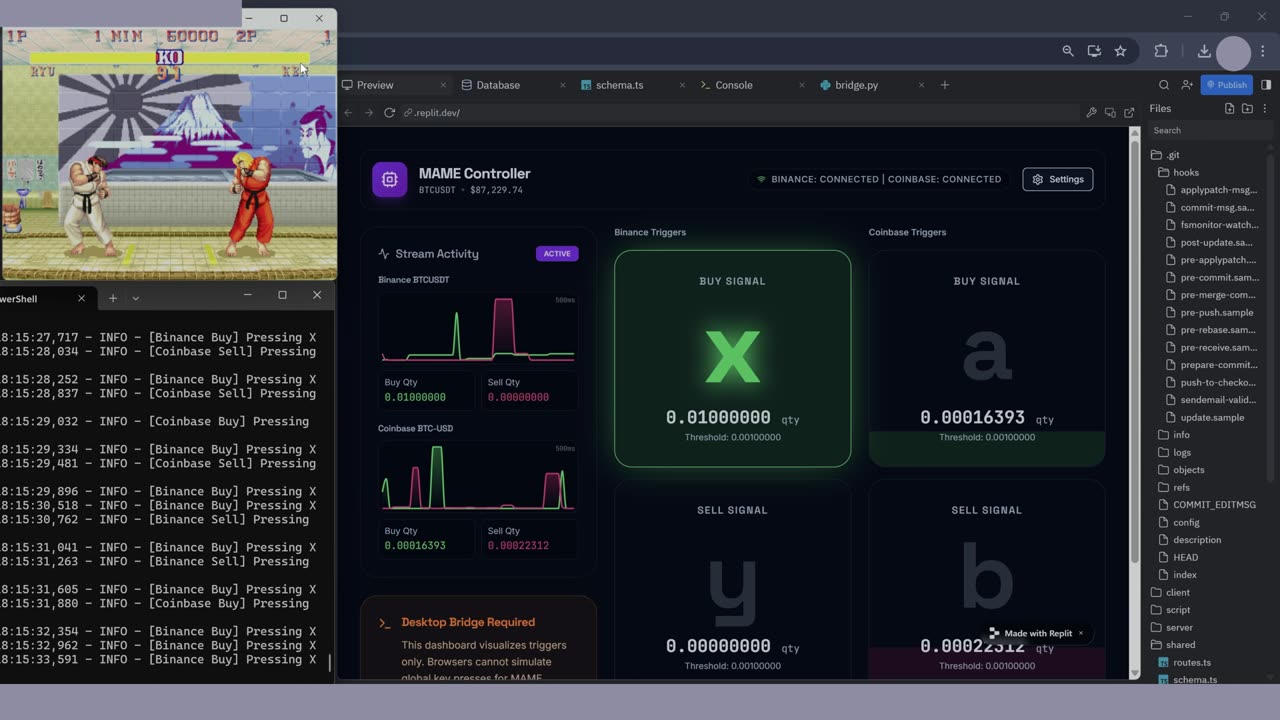
Task: Open preview in new tab icon
Action: 1129,113
